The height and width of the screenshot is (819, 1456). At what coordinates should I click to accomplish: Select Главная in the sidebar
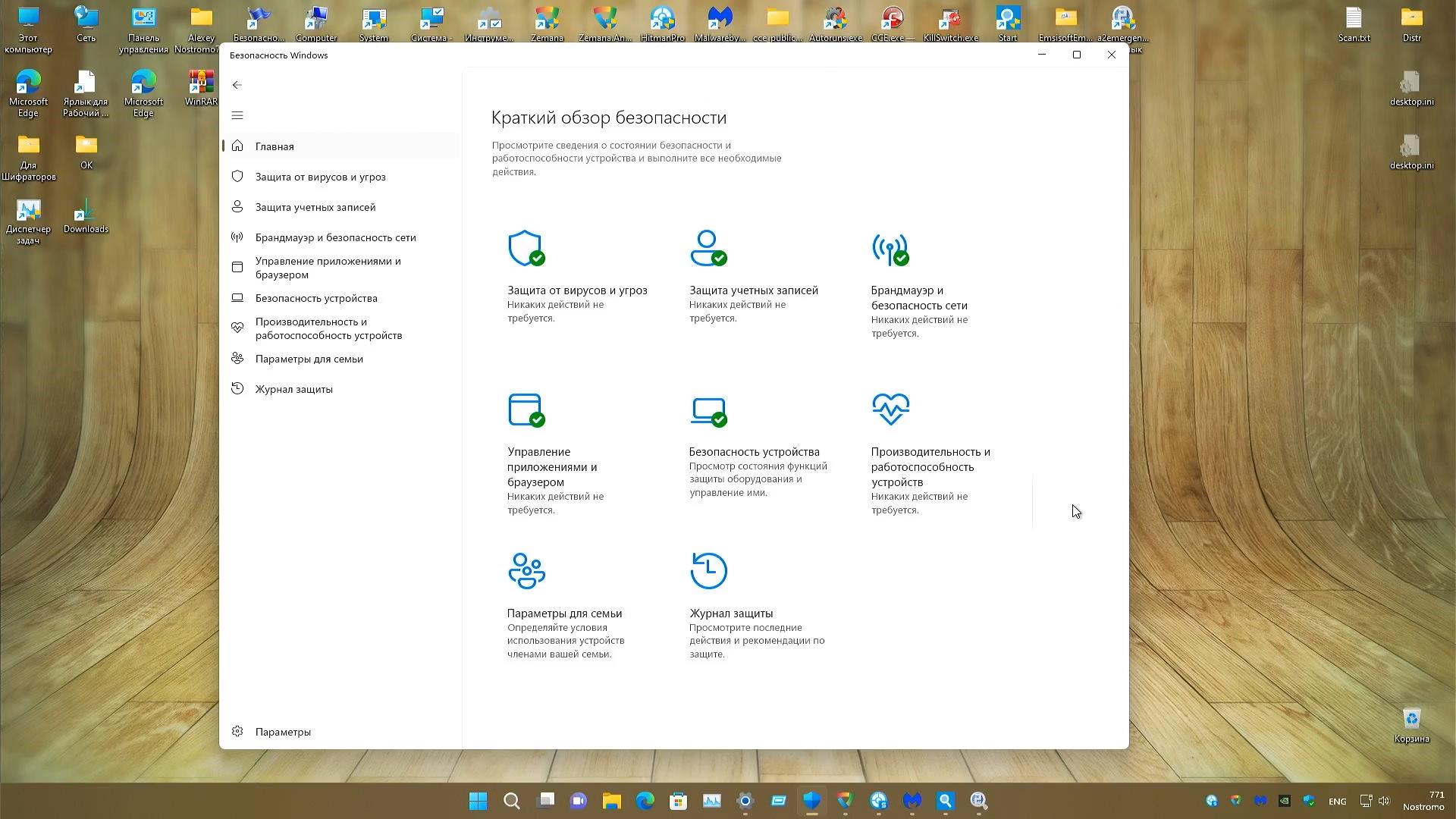click(x=275, y=146)
